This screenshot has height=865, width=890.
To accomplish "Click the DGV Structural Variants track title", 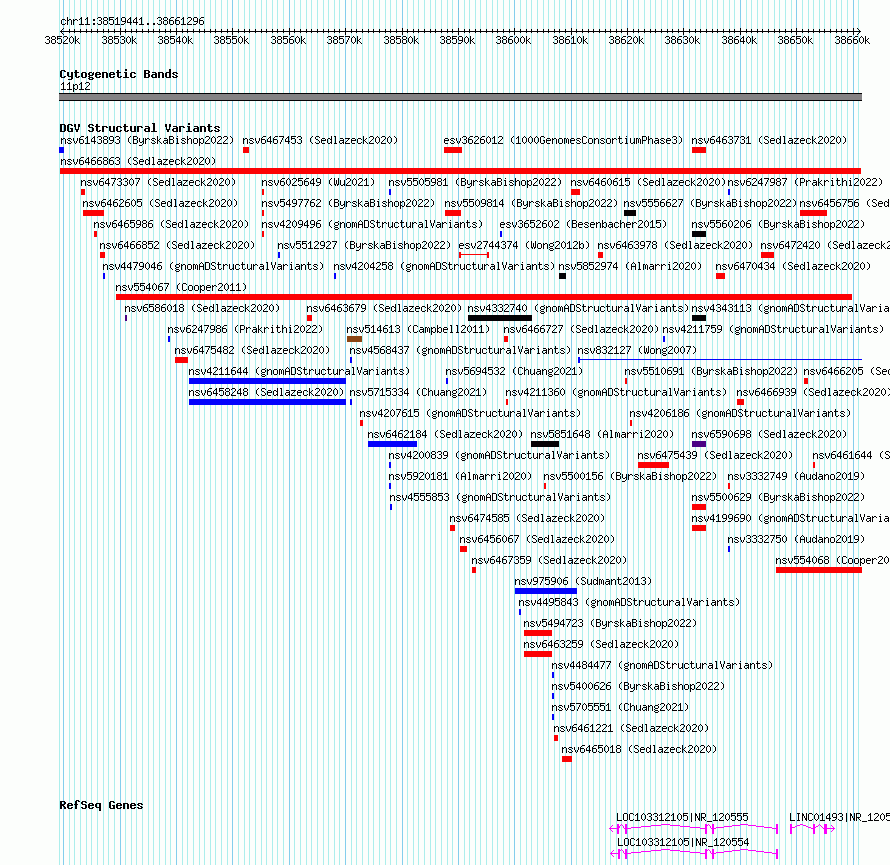I will [140, 128].
